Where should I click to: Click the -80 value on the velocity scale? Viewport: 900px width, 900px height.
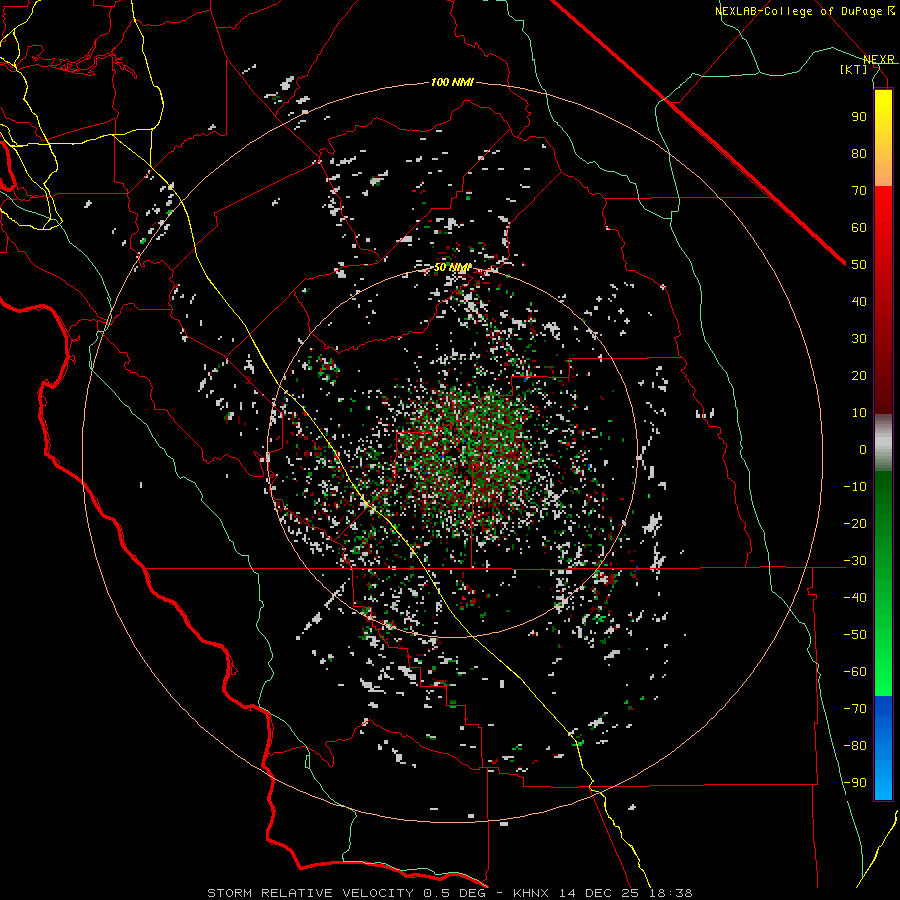point(855,746)
